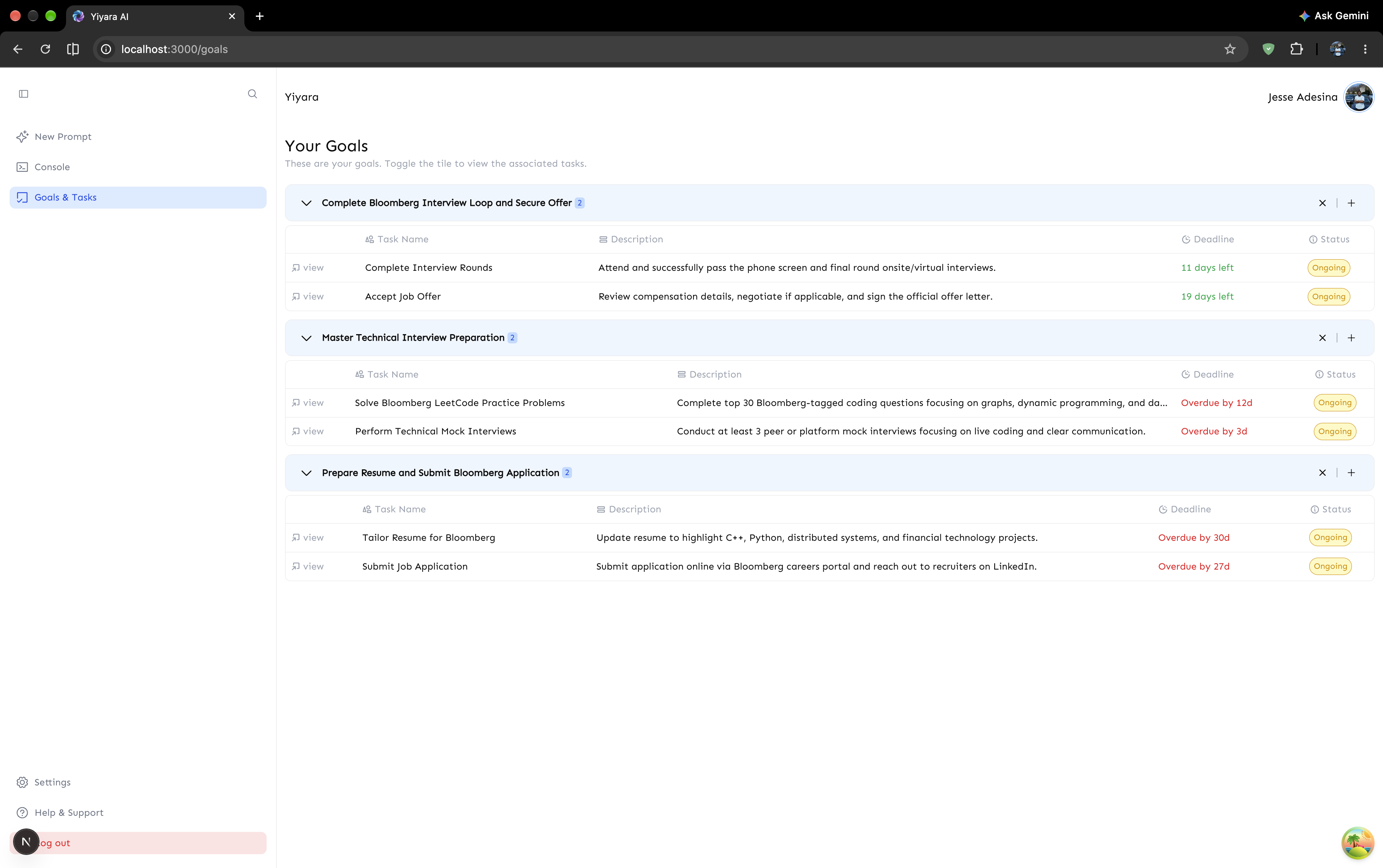Screen dimensions: 1383x868
Task: Delete the Complete Bloomberg Interview Loop goal
Action: point(1323,203)
